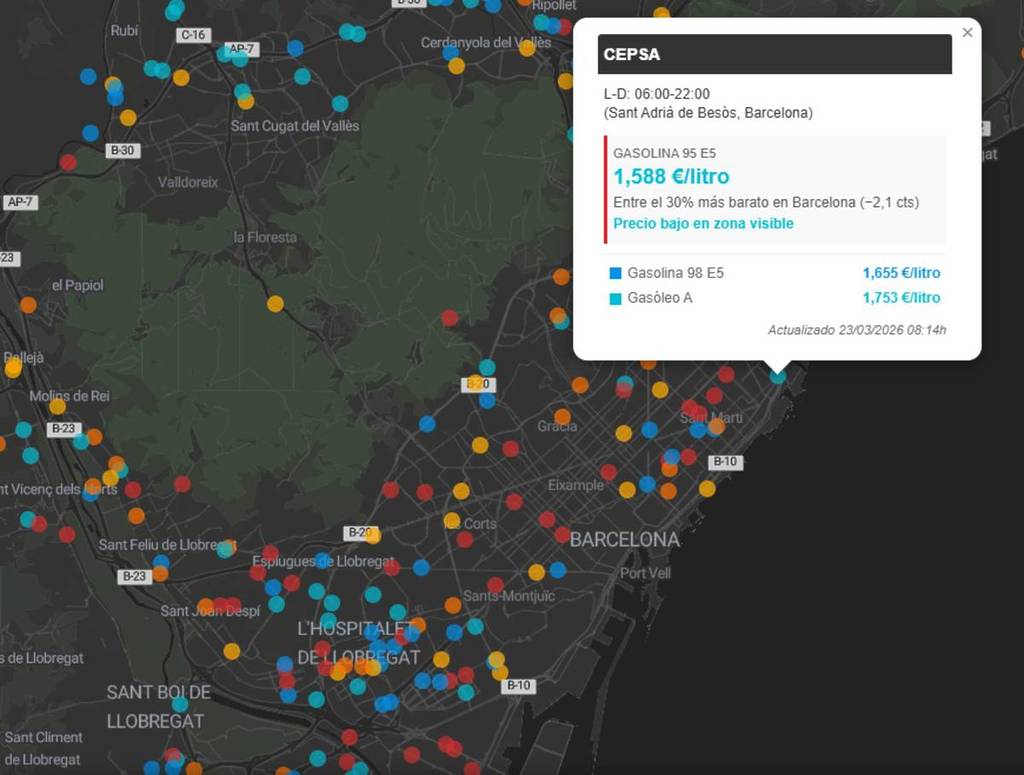Select the Gasóleo A price row
Image resolution: width=1024 pixels, height=775 pixels.
pos(775,298)
